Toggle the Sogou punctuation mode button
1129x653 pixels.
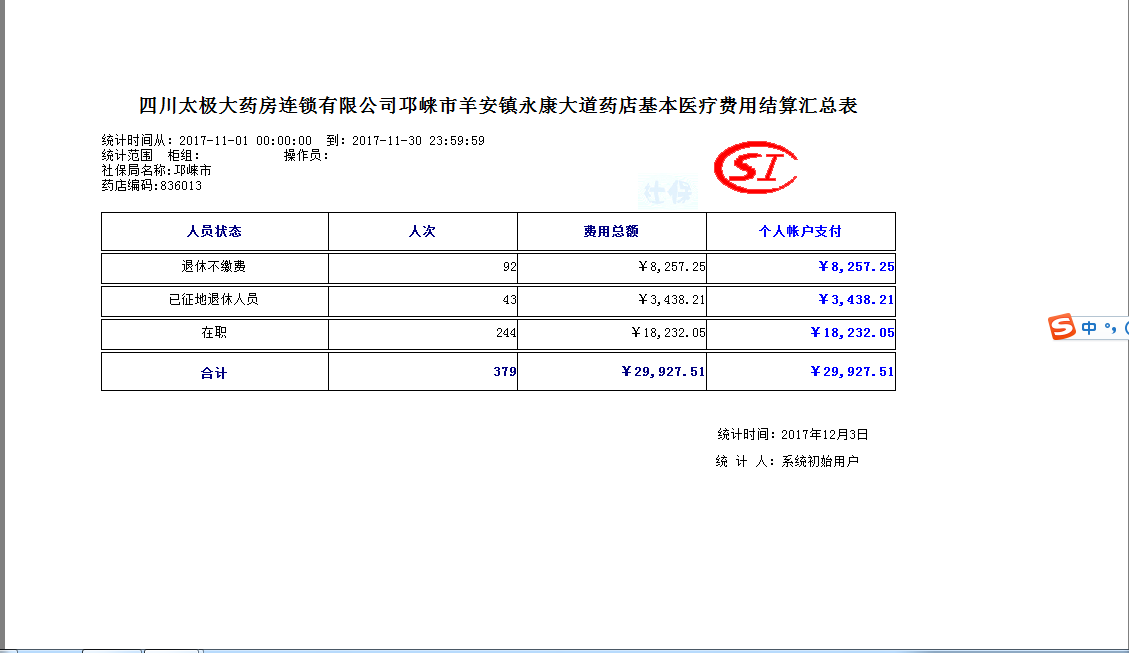[x=1110, y=329]
